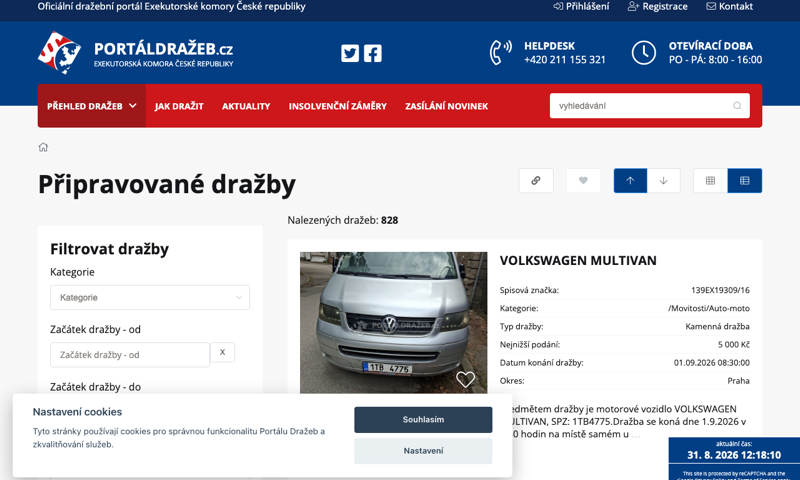Go to Insolvenční záměry
This screenshot has height=480, width=800.
pyautogui.click(x=338, y=106)
